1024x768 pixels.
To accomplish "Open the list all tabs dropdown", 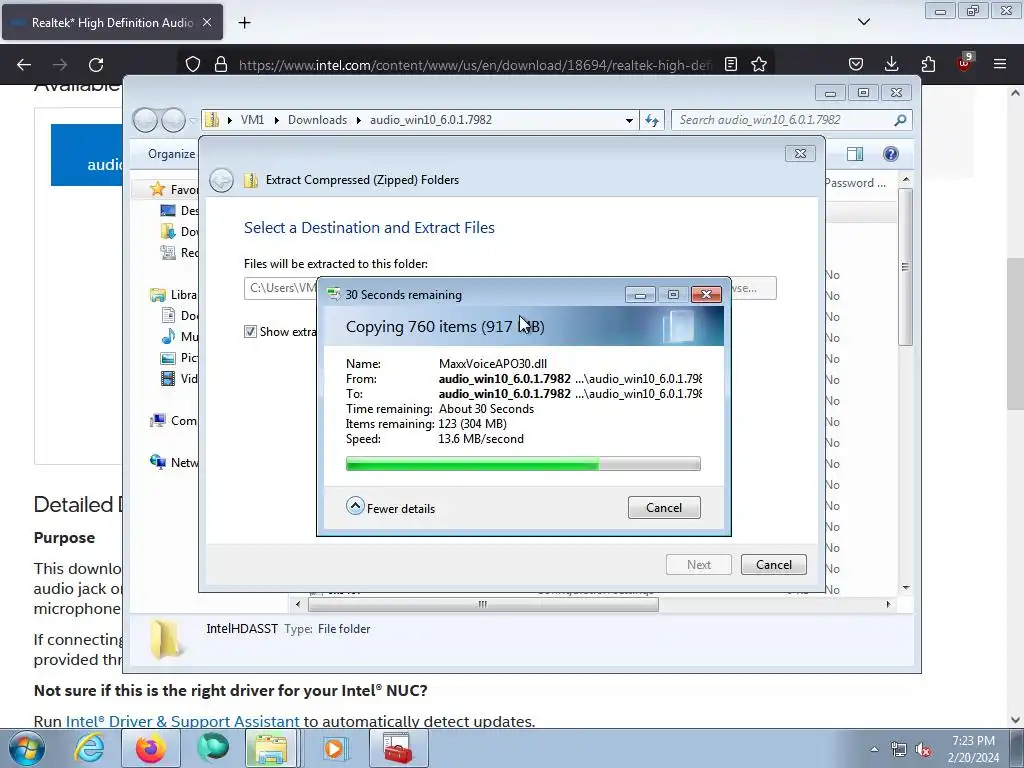I will coord(863,22).
